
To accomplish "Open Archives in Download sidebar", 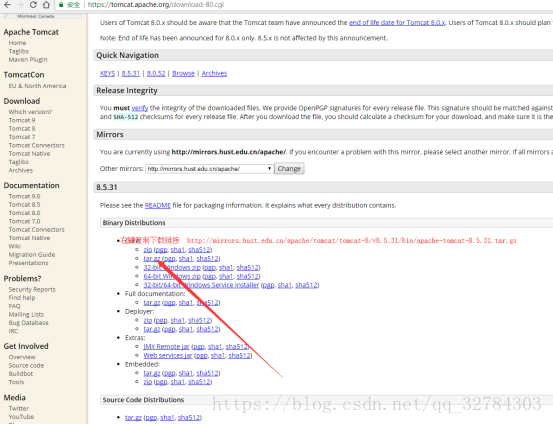I will coord(21,170).
